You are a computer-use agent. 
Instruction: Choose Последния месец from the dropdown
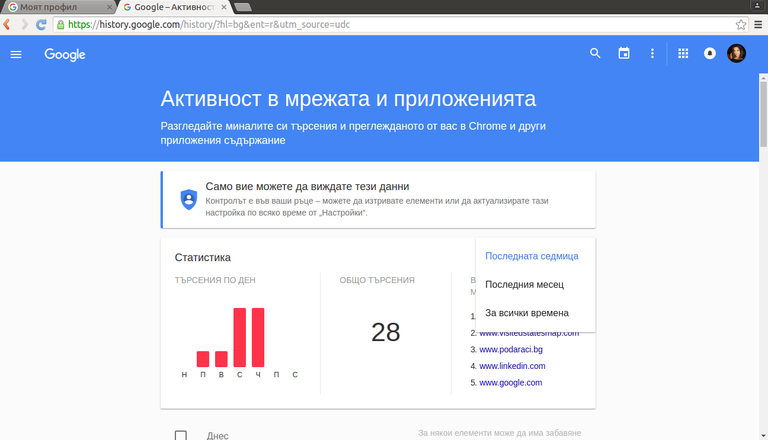pos(525,285)
